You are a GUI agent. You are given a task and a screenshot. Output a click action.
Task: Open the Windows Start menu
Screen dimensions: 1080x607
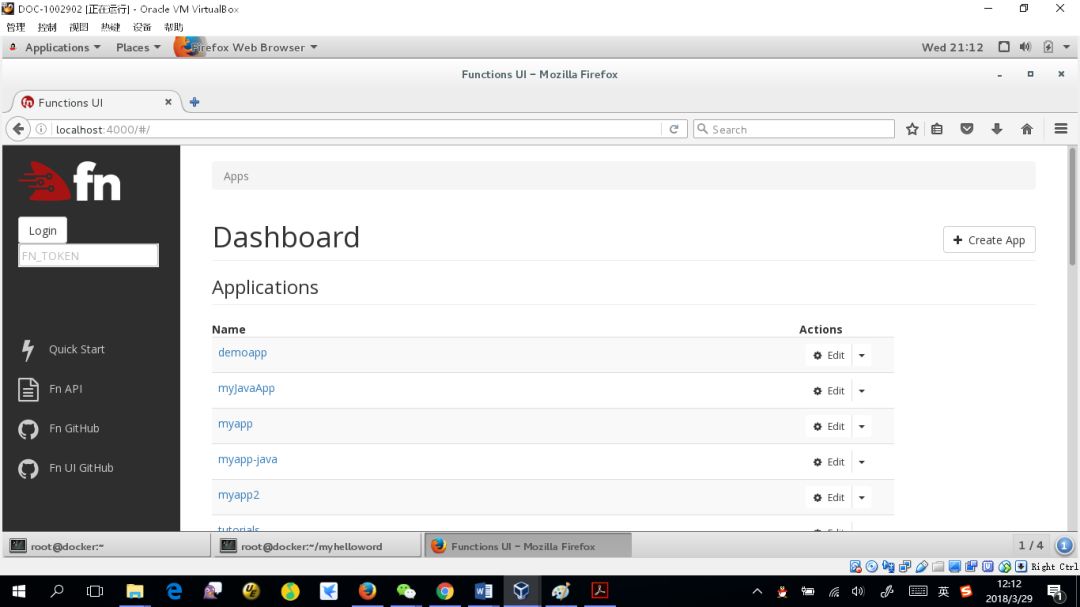coord(19,591)
